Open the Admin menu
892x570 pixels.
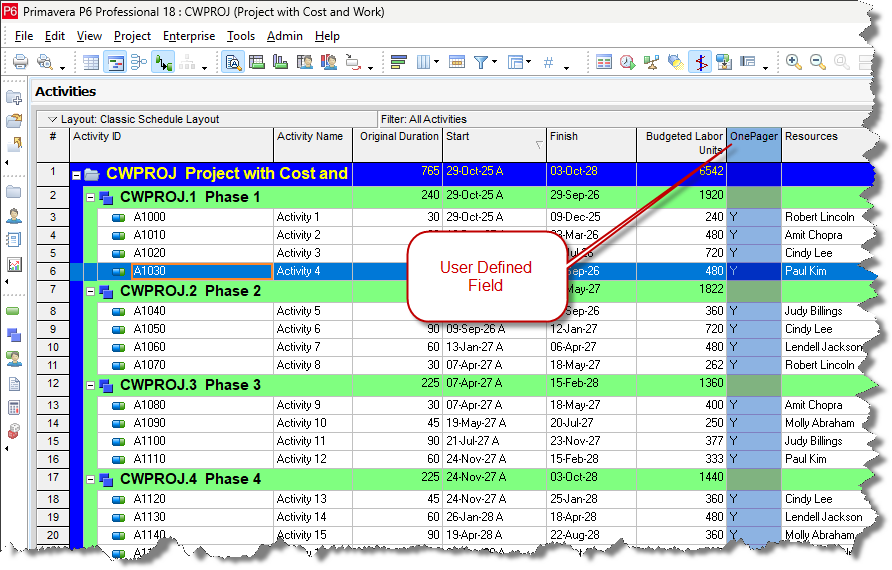(x=284, y=36)
